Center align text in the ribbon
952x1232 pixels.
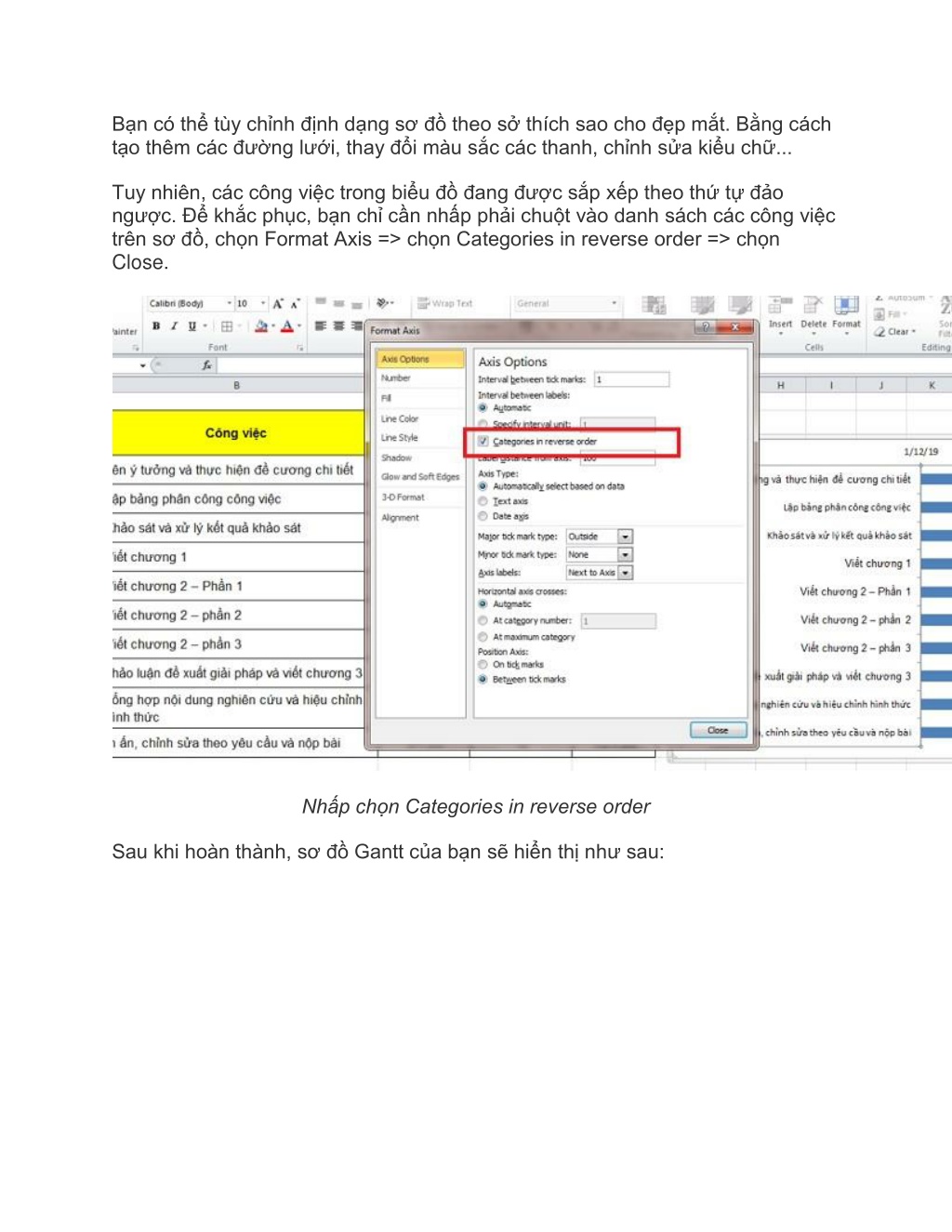[338, 325]
